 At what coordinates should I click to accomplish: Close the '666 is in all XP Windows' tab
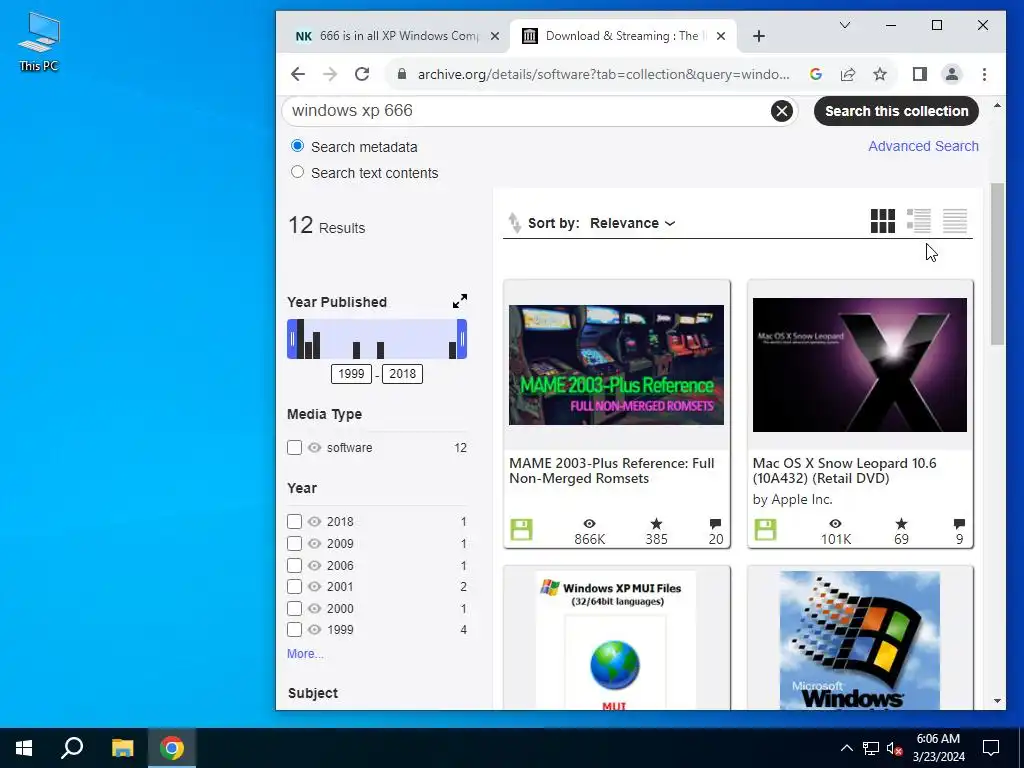point(495,36)
